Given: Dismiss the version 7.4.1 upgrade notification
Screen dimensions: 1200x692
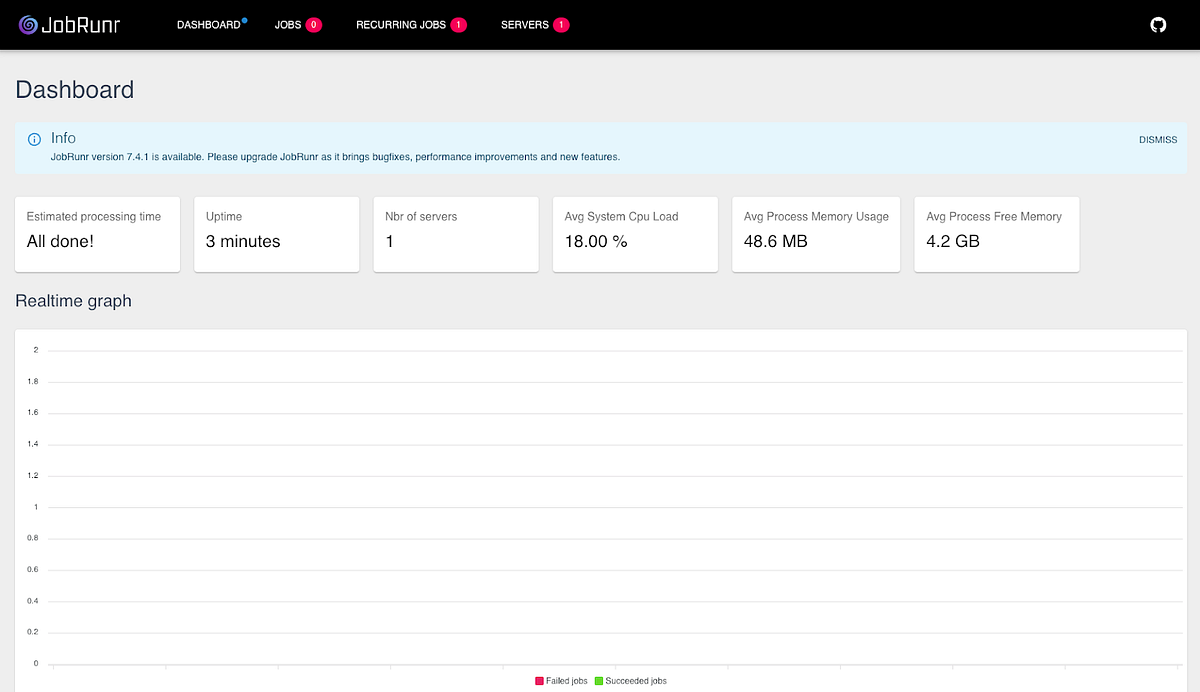Looking at the screenshot, I should [x=1157, y=139].
